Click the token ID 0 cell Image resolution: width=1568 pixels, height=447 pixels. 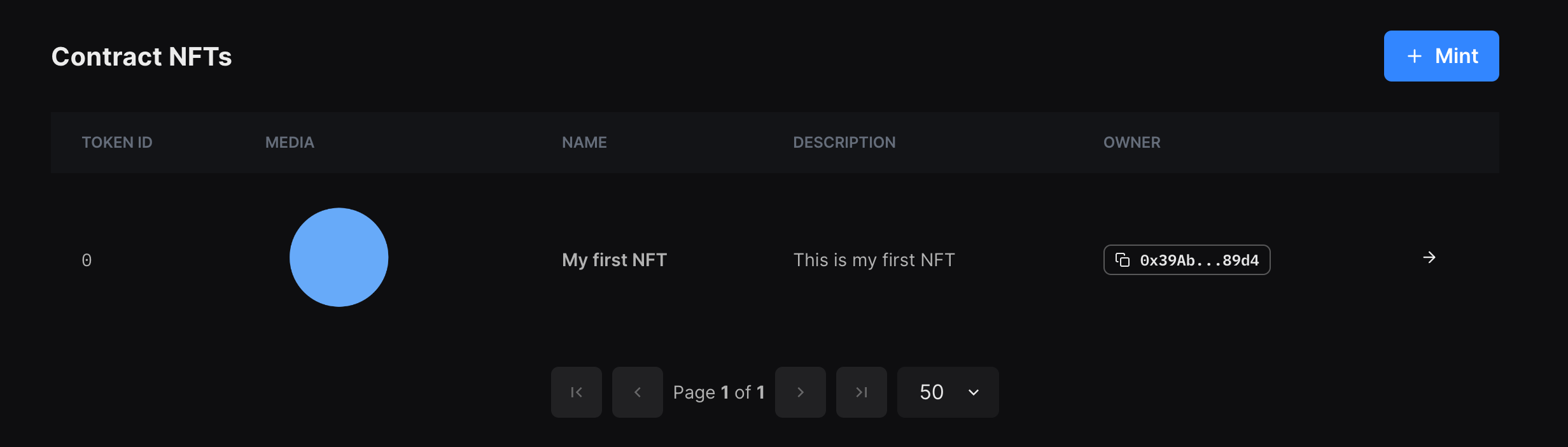click(x=87, y=260)
